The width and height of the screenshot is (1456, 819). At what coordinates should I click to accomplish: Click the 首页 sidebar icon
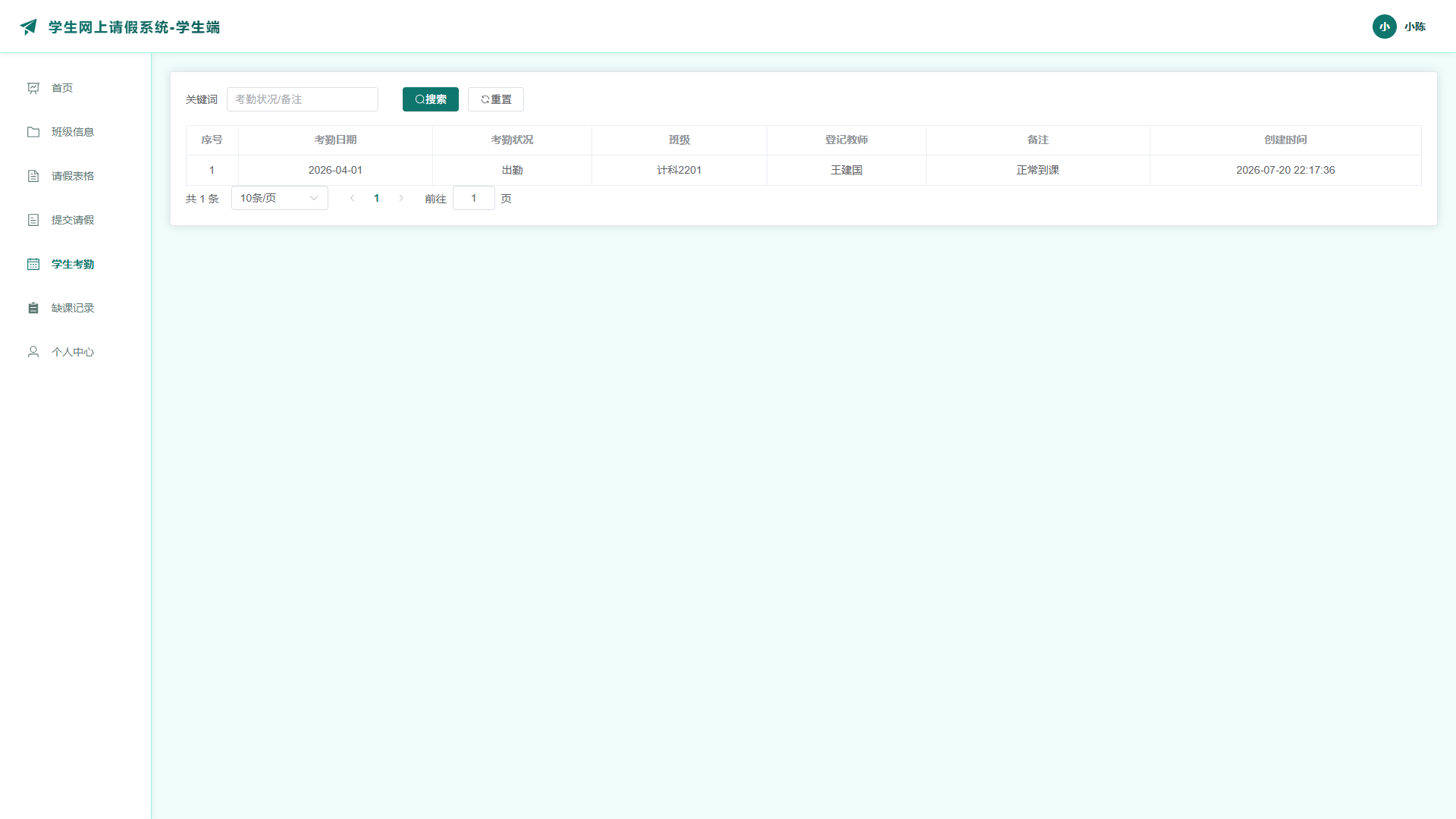coord(33,88)
